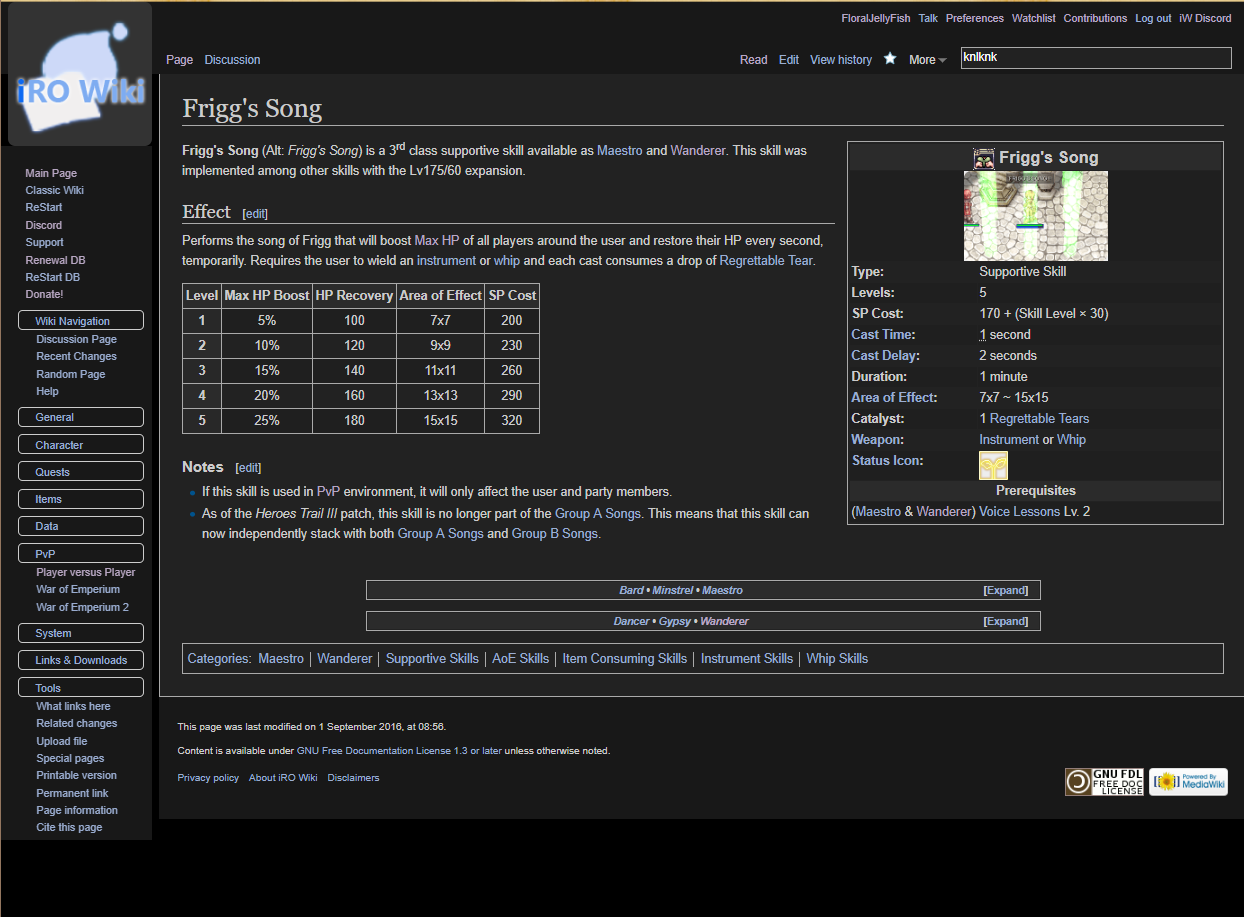Collapse the PvP sidebar section
The image size is (1244, 917).
tap(81, 554)
